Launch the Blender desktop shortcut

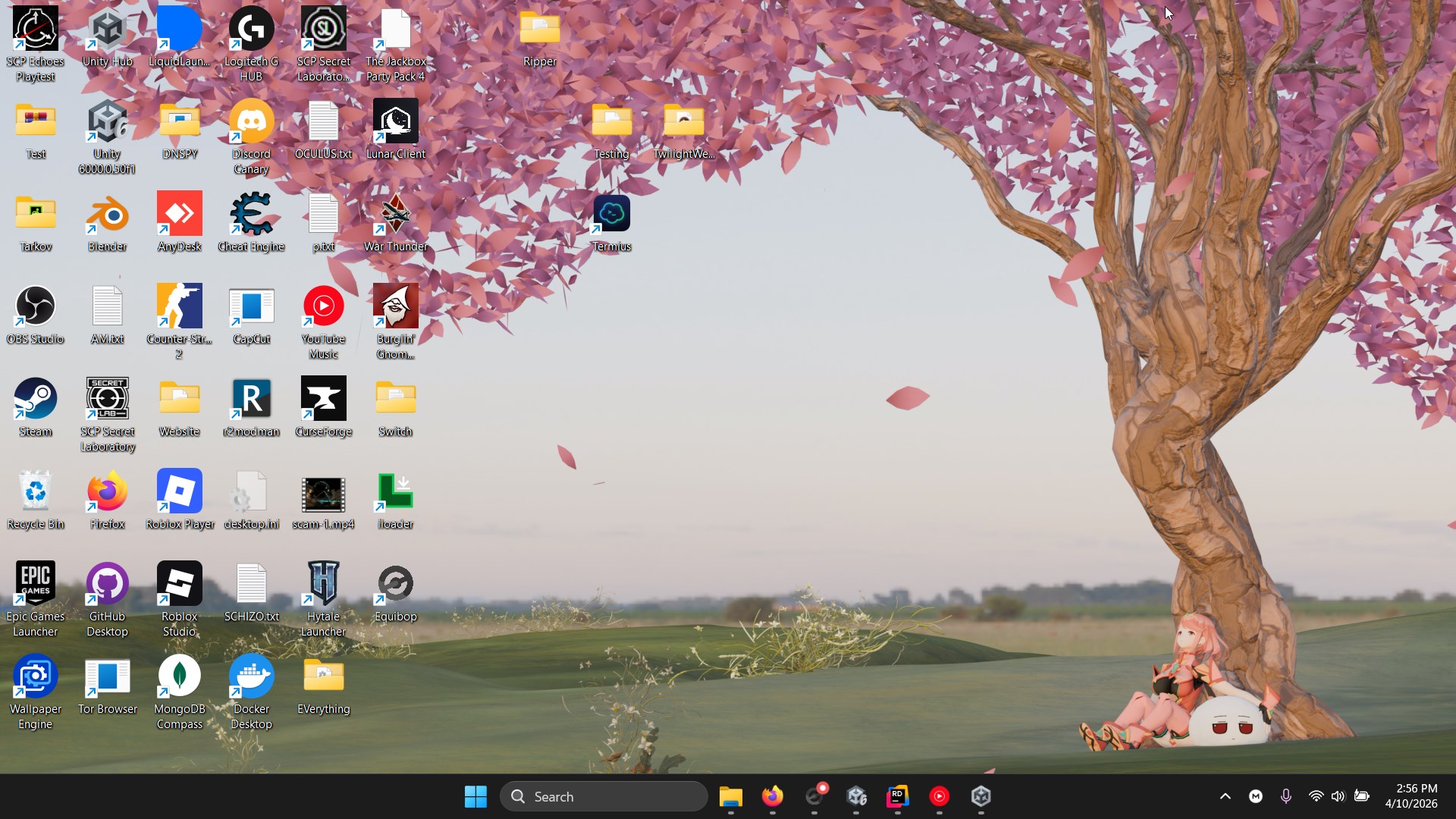click(x=107, y=223)
